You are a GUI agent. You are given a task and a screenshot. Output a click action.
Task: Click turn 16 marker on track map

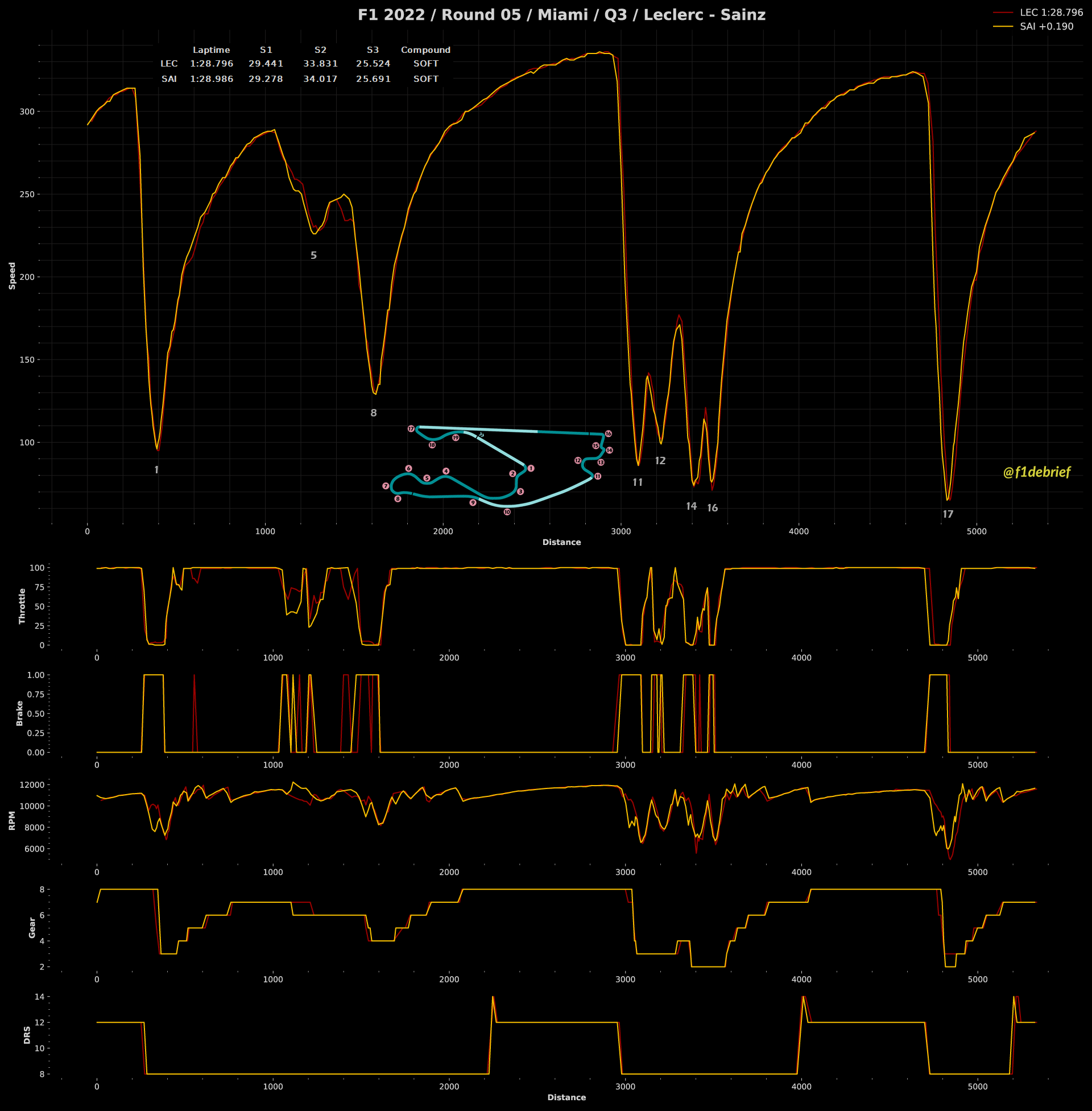[x=609, y=433]
